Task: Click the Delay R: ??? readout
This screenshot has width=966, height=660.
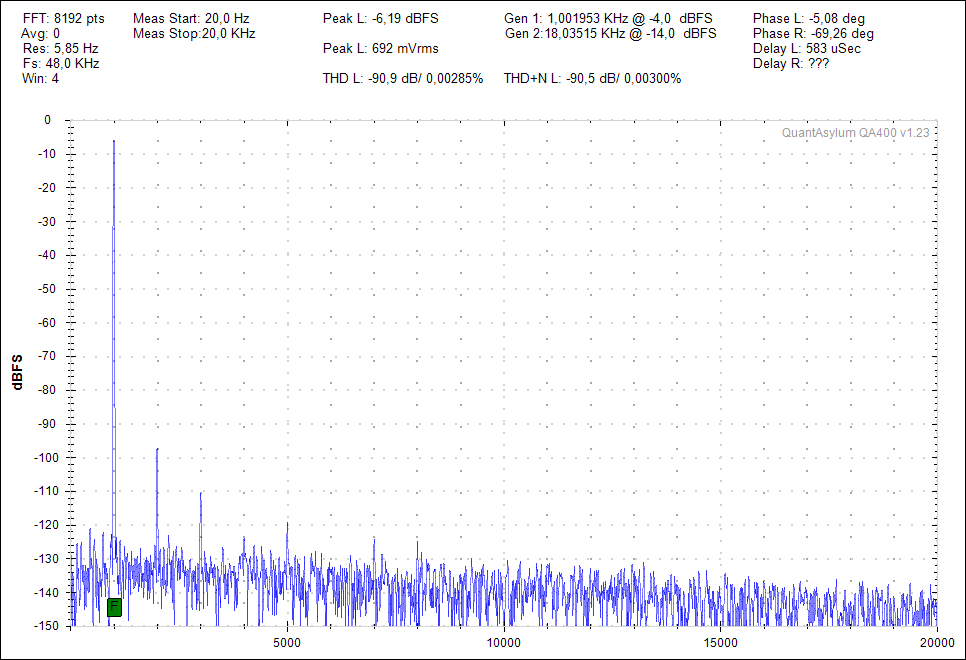Action: point(791,63)
